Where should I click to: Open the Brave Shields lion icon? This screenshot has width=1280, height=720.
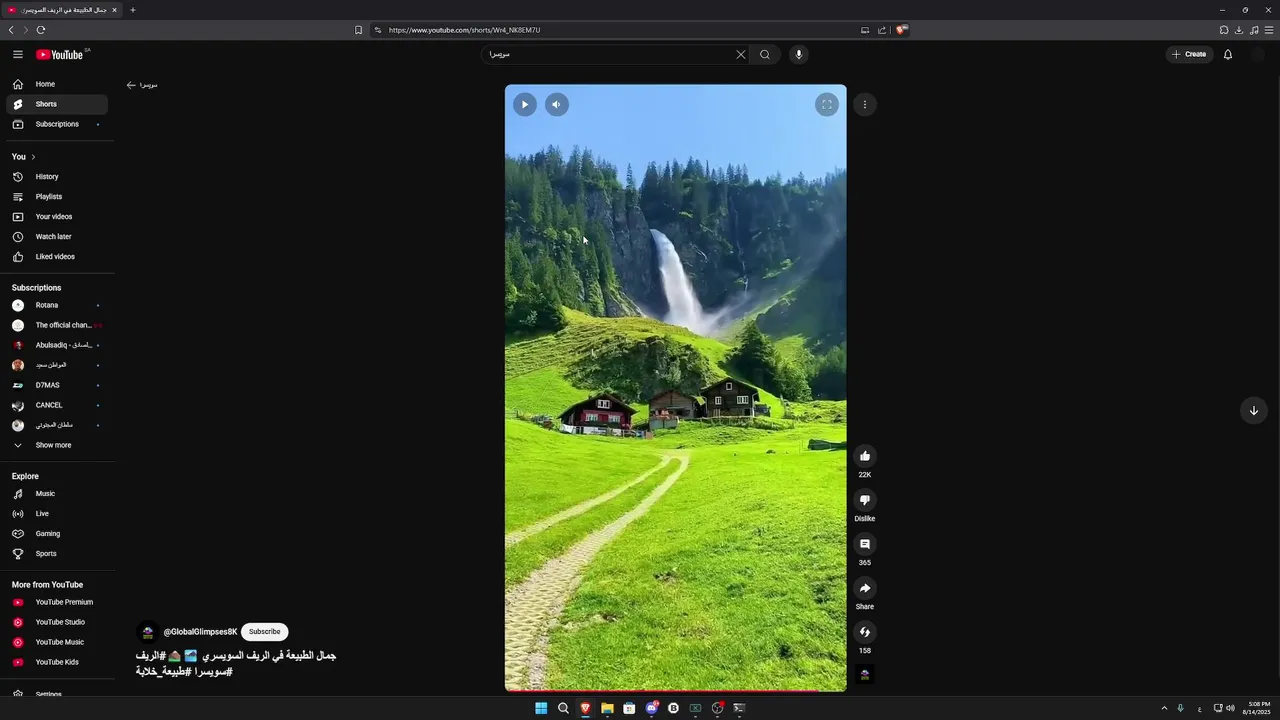tap(901, 30)
